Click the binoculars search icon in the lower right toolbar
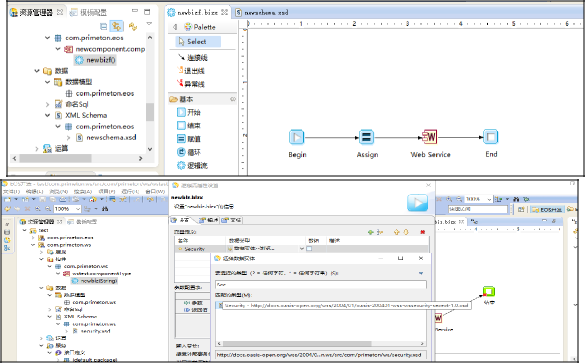 click(x=516, y=199)
